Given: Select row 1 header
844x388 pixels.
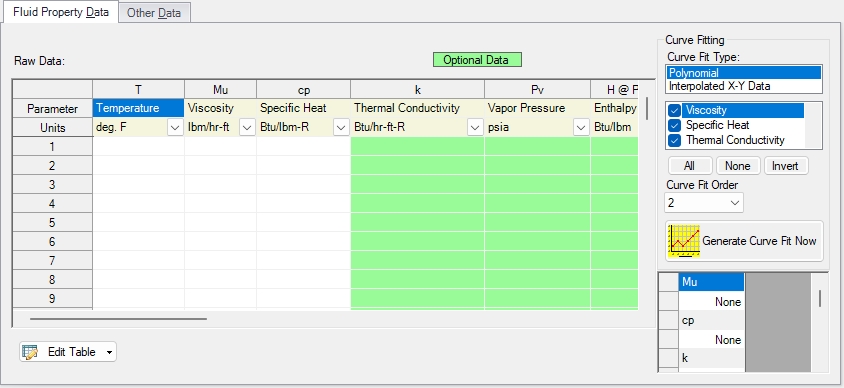Looking at the screenshot, I should click(x=52, y=146).
